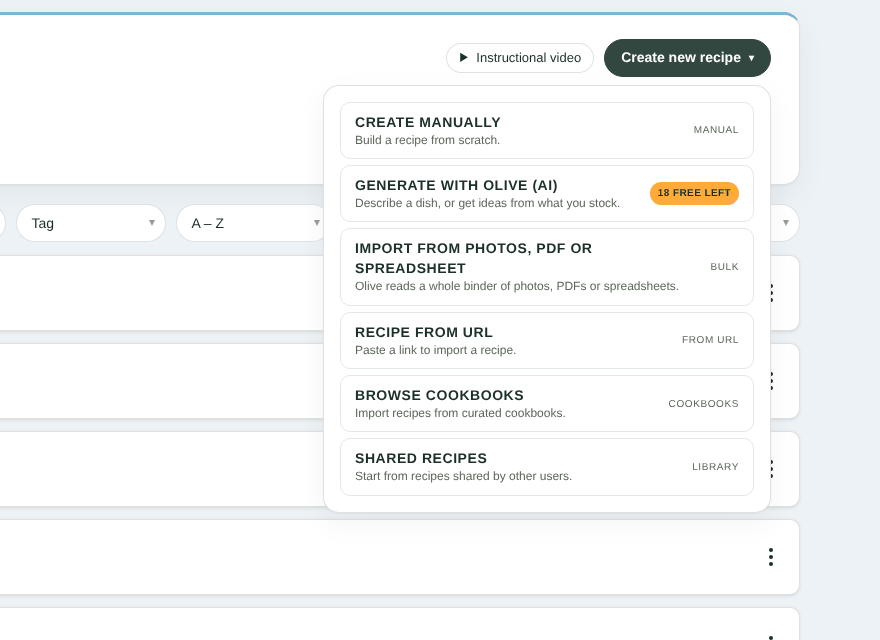The height and width of the screenshot is (640, 880).
Task: Open the Create new recipe dropdown
Action: click(x=687, y=58)
